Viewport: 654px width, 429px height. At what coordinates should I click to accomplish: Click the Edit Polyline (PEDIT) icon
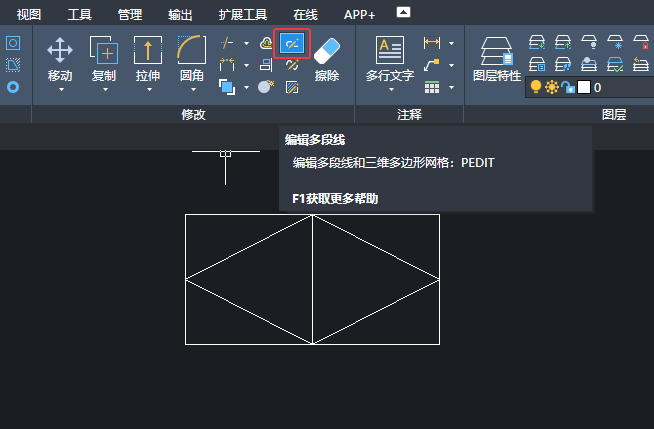tap(292, 43)
